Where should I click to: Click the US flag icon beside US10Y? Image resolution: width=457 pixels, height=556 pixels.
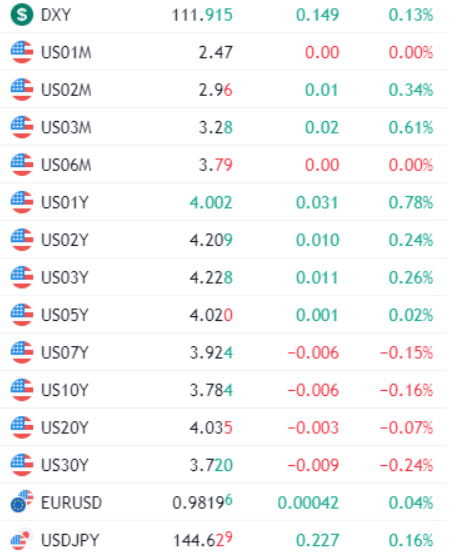point(22,390)
